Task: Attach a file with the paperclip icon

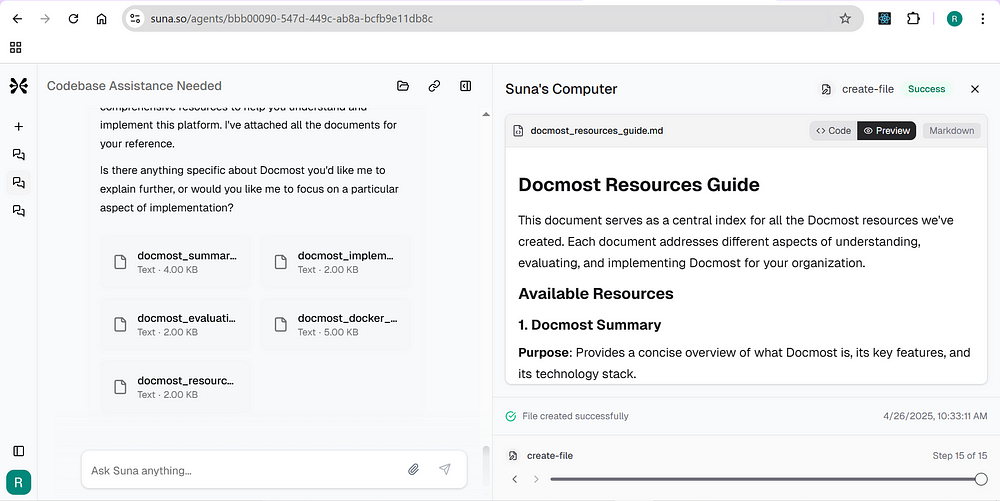Action: (x=413, y=470)
